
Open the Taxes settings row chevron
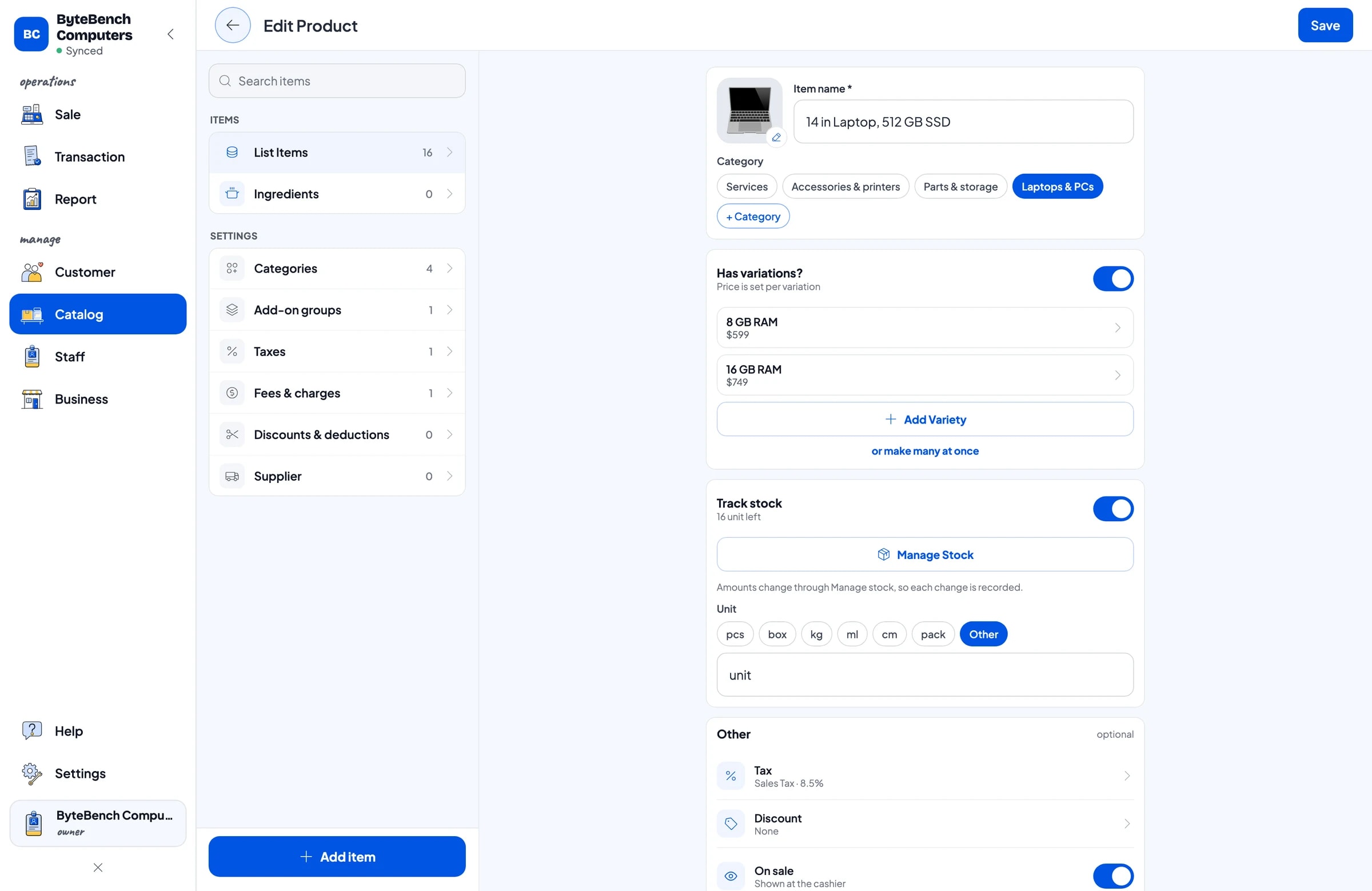(x=450, y=351)
